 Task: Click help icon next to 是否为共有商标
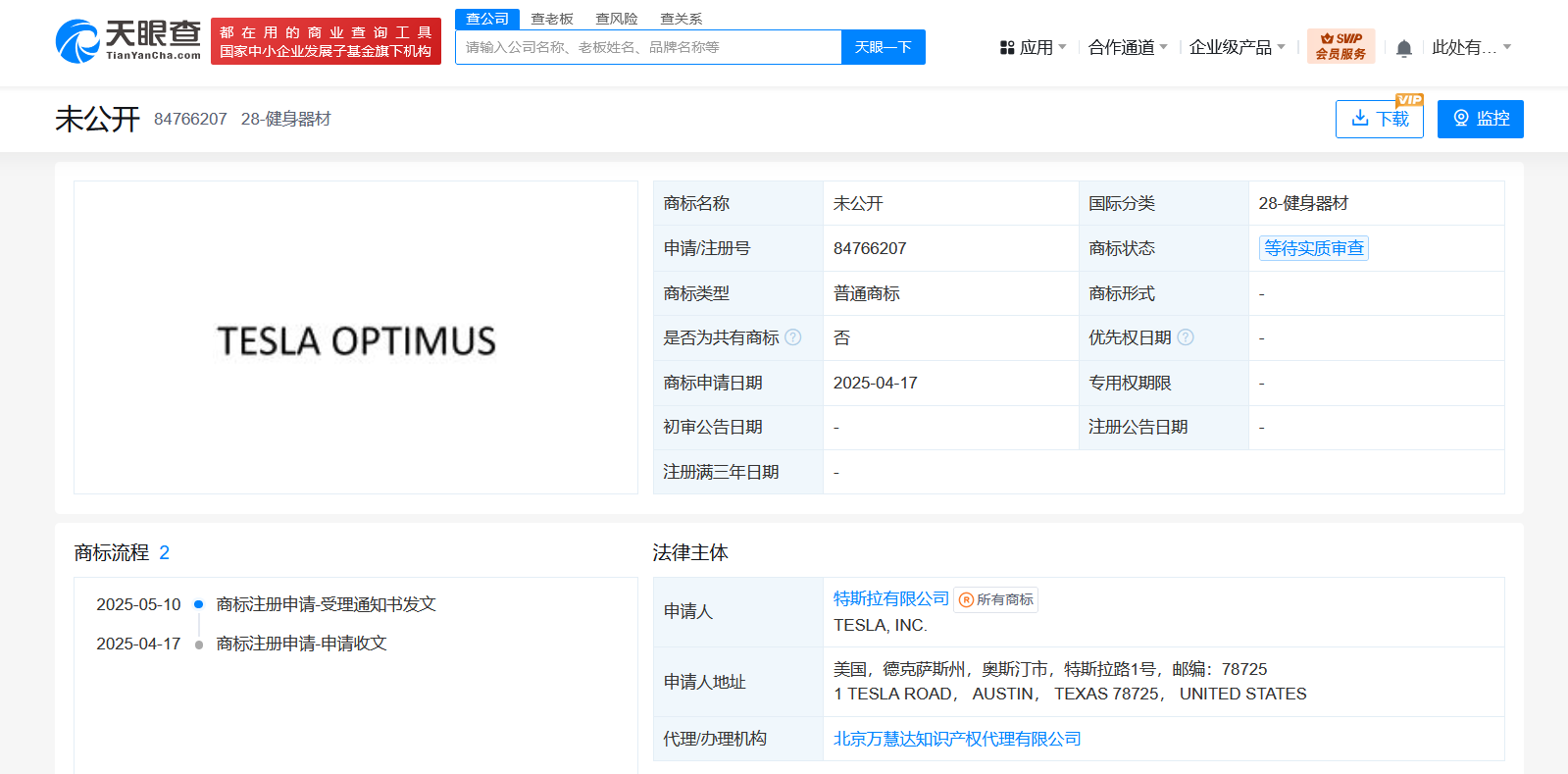[793, 337]
